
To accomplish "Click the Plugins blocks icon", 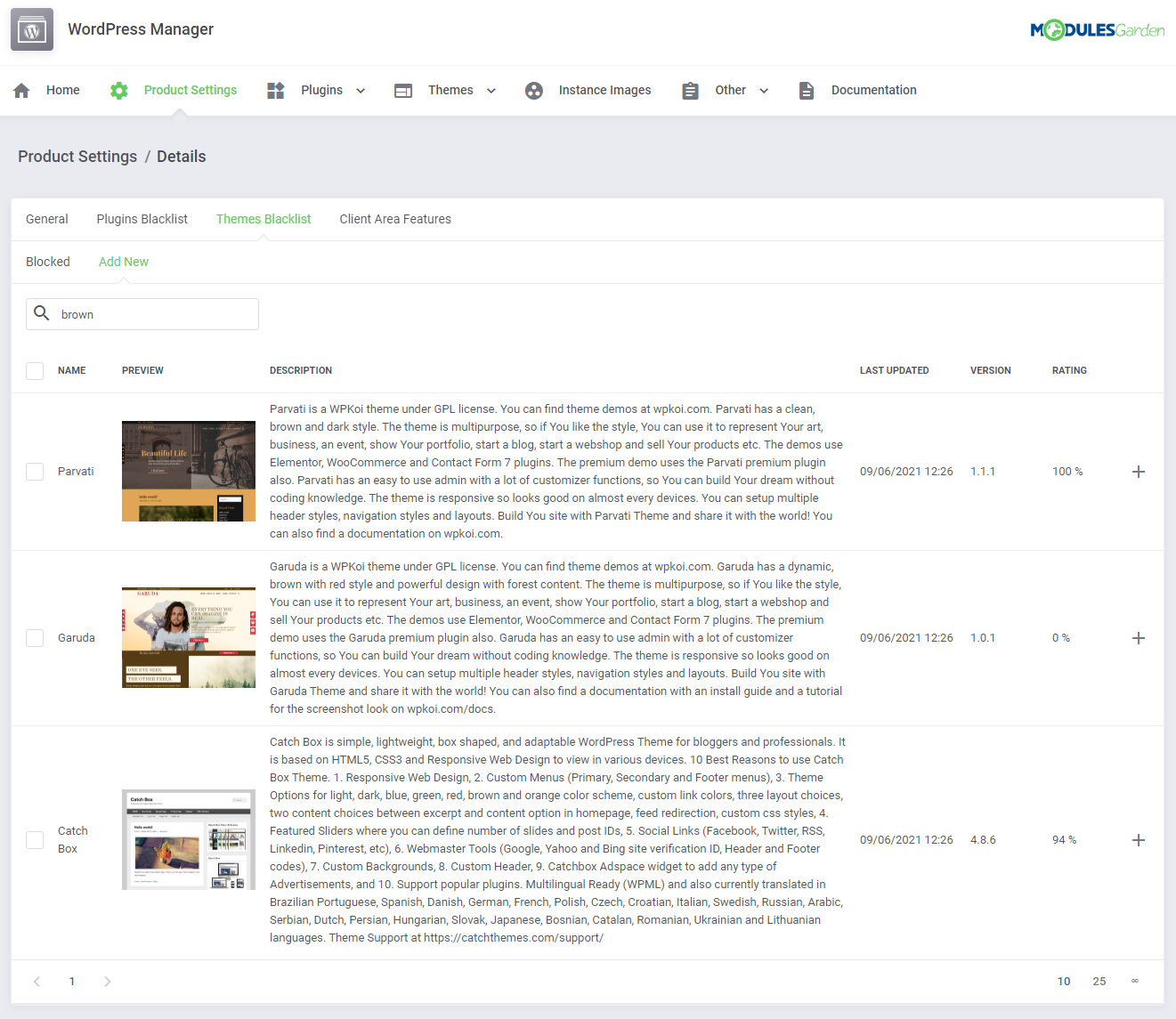I will tap(276, 91).
